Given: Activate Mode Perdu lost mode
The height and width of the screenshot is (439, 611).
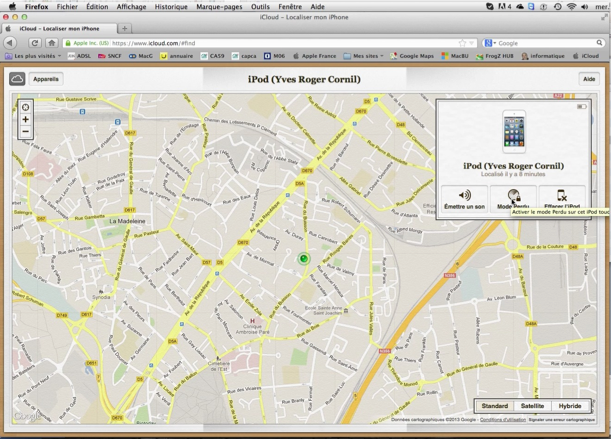Looking at the screenshot, I should pos(513,200).
